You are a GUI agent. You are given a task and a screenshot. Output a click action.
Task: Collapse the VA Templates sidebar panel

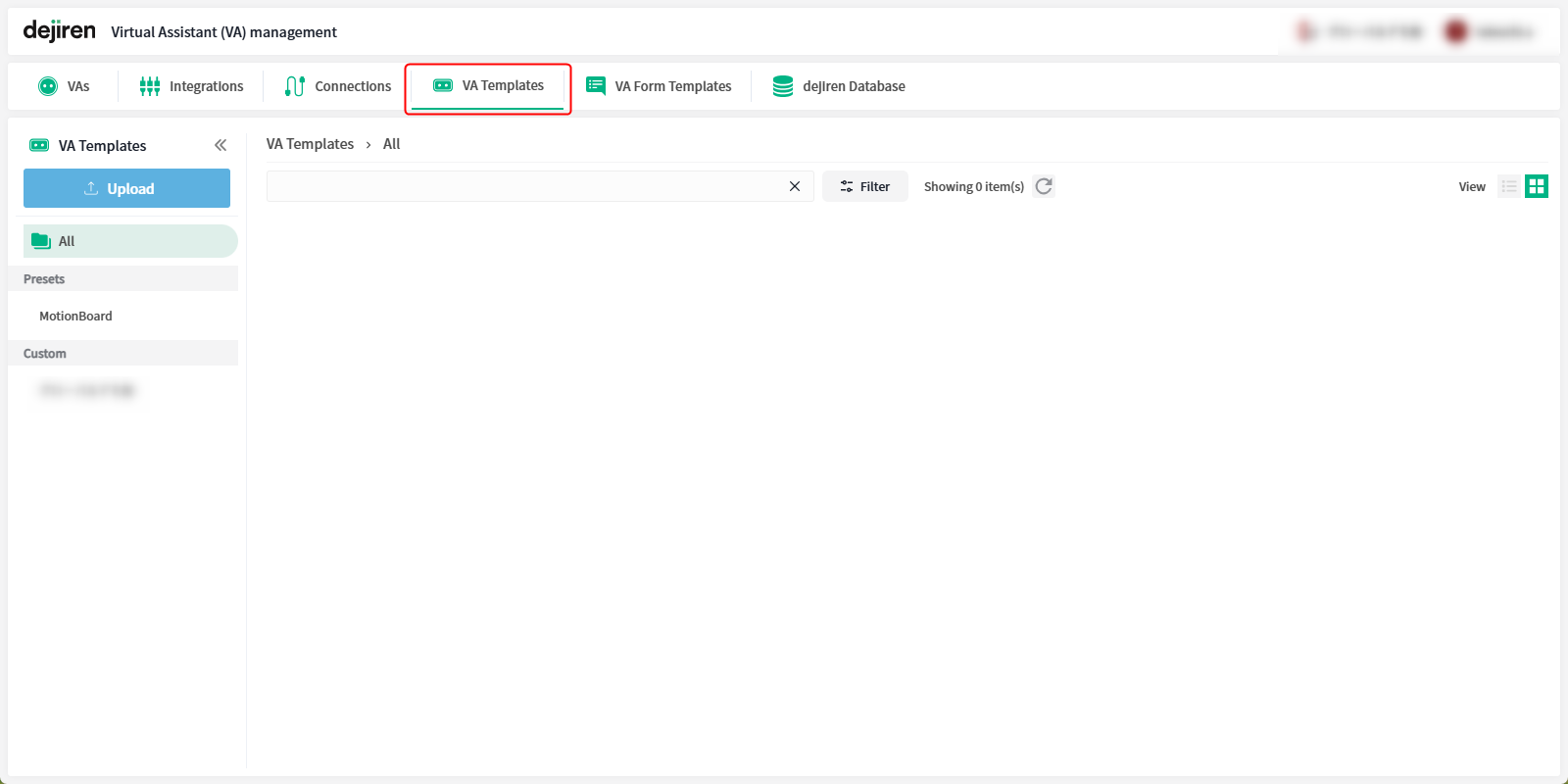point(220,145)
